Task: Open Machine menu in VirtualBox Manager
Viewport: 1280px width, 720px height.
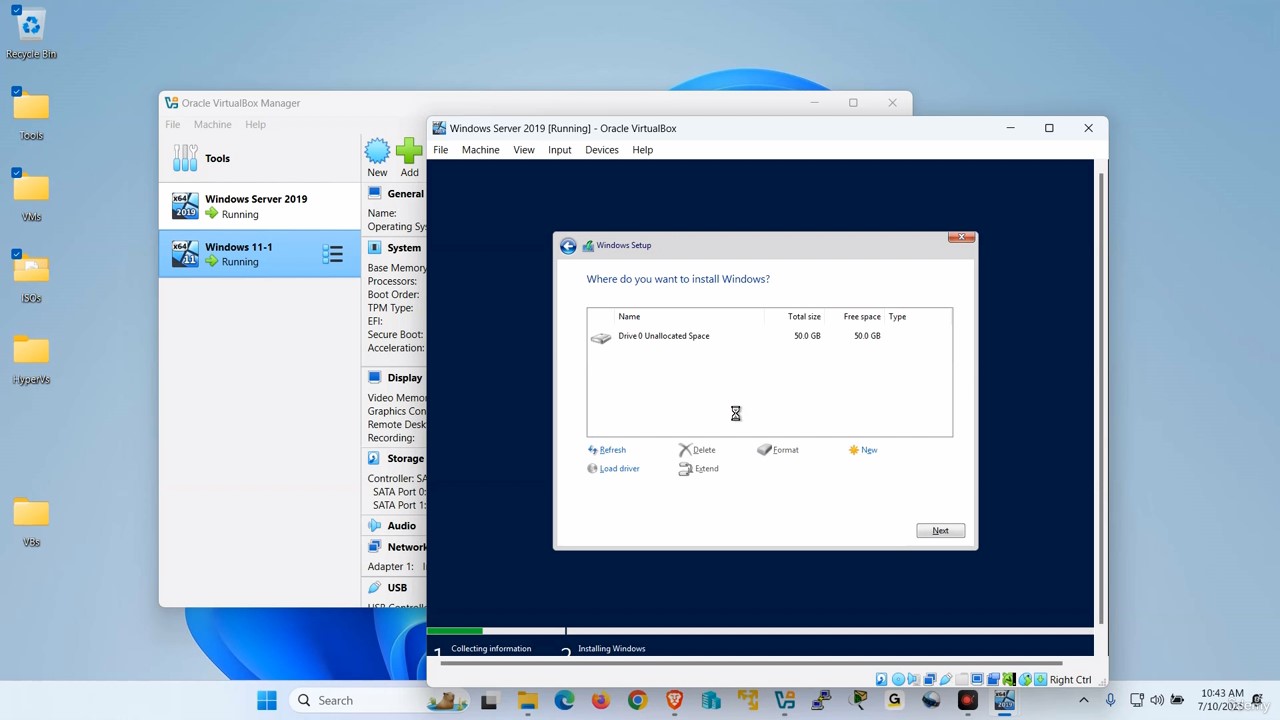Action: click(212, 125)
